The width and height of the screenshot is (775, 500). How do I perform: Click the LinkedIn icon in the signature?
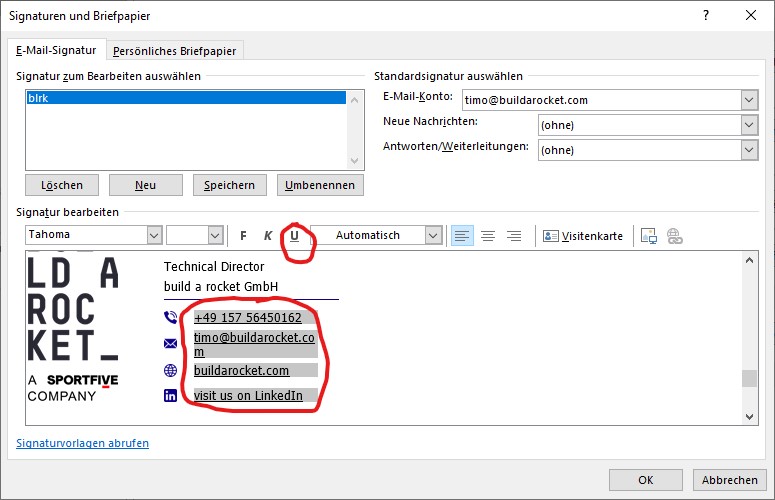[171, 395]
